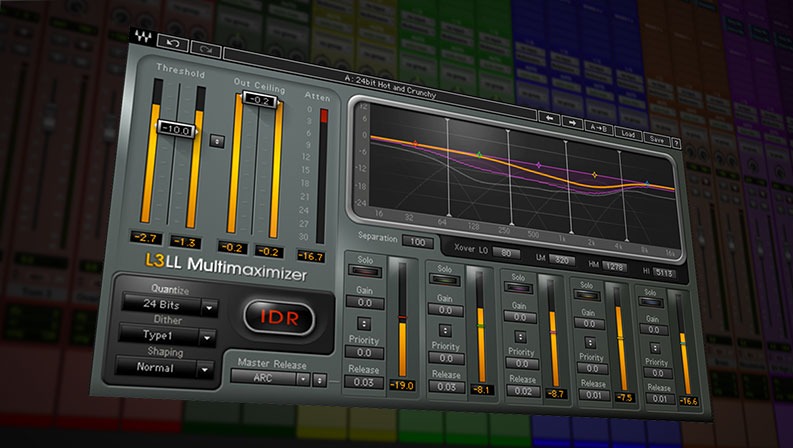Click the yellow band marker on graph
The image size is (793, 448).
pyautogui.click(x=594, y=175)
